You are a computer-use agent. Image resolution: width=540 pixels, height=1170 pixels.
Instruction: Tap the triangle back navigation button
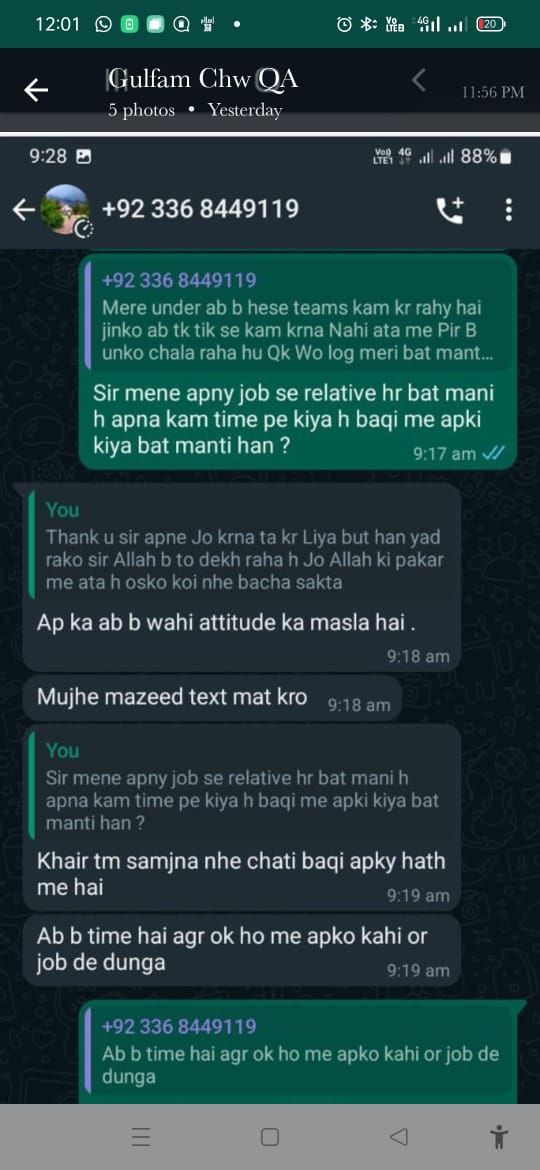point(399,1136)
